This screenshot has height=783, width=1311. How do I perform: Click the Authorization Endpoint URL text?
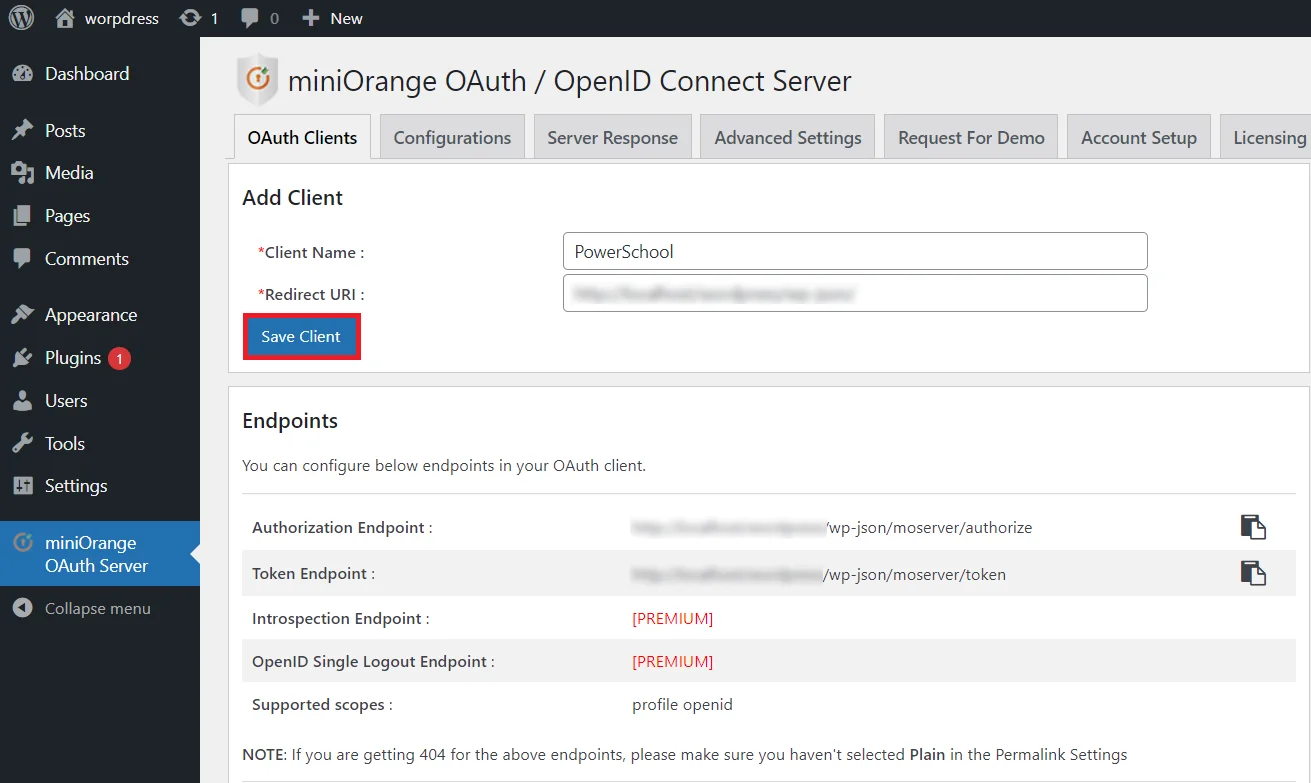pos(832,527)
